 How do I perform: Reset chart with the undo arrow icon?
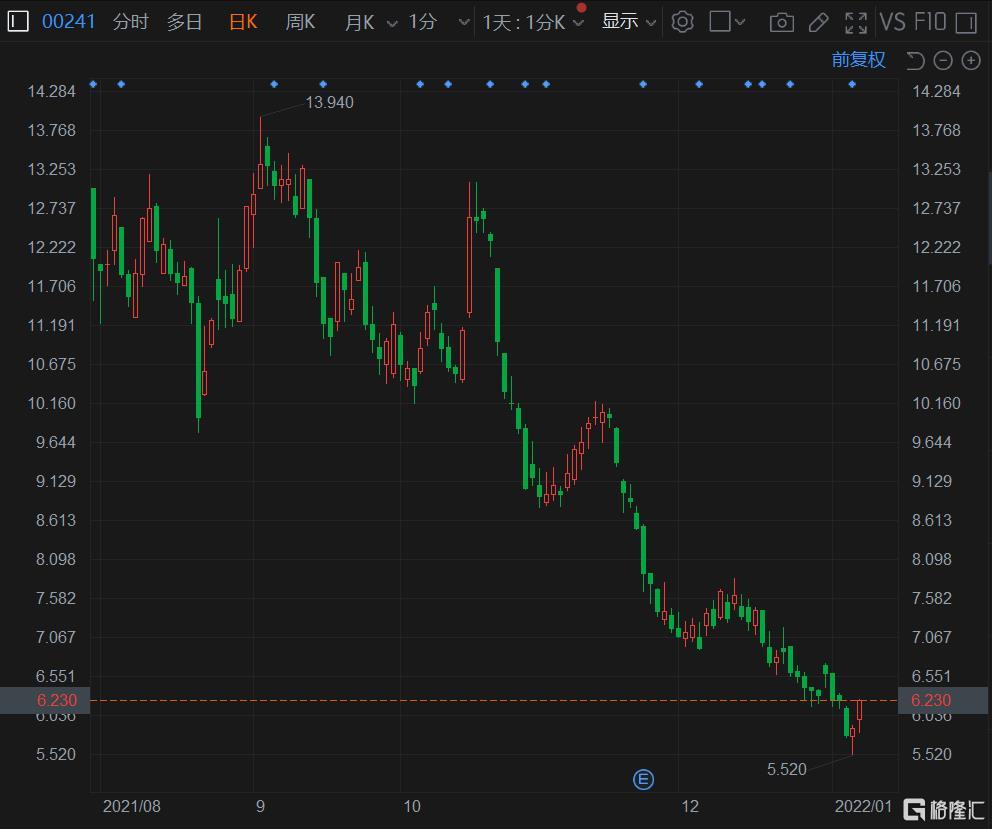[915, 60]
